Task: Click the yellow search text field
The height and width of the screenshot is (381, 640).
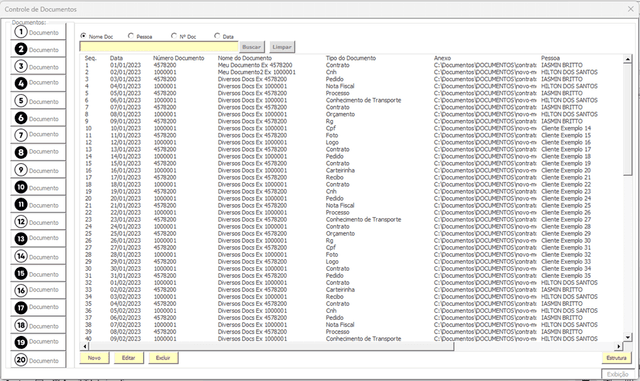Action: click(x=159, y=47)
